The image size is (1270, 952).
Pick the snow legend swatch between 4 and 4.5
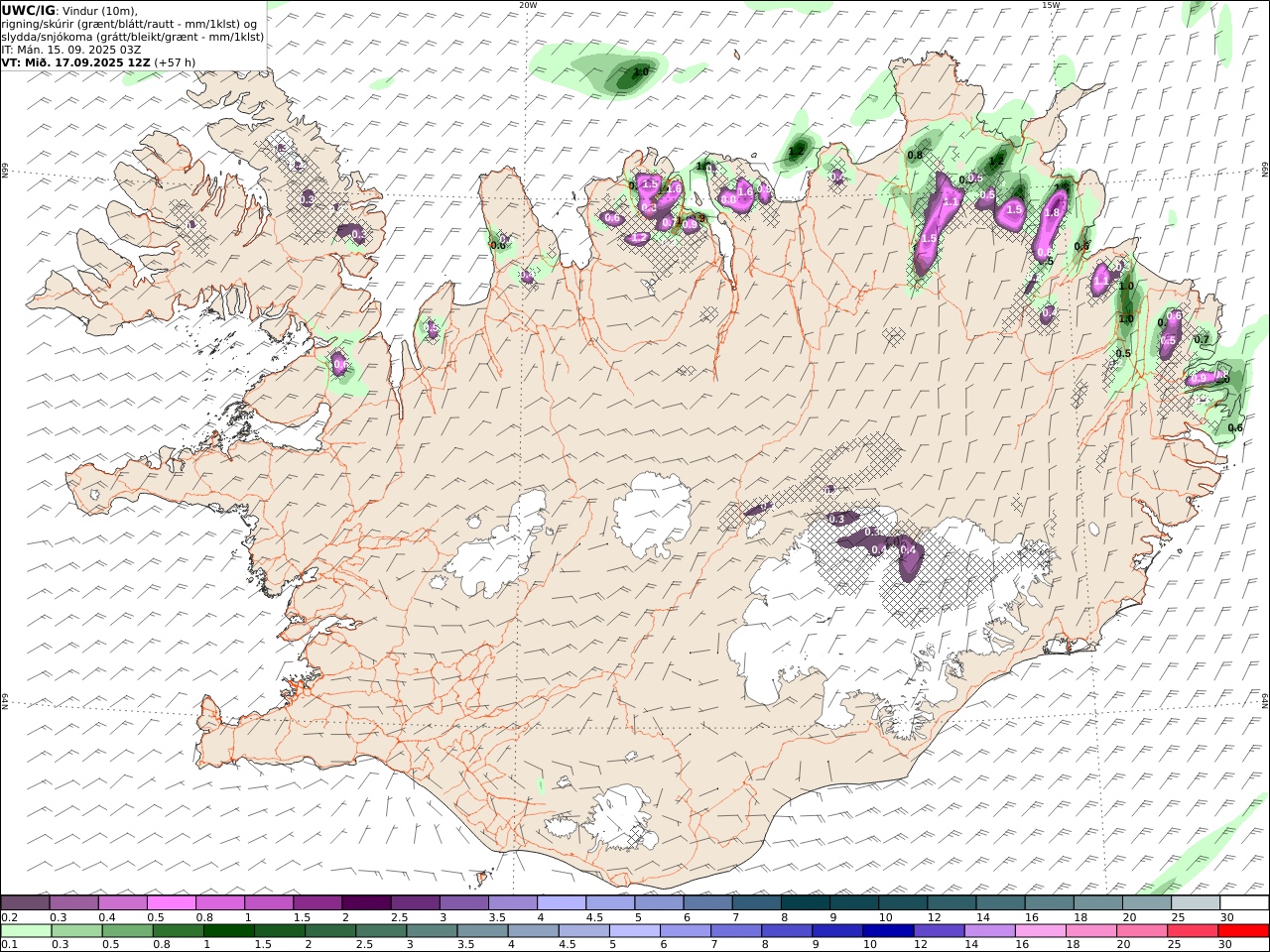[561, 902]
